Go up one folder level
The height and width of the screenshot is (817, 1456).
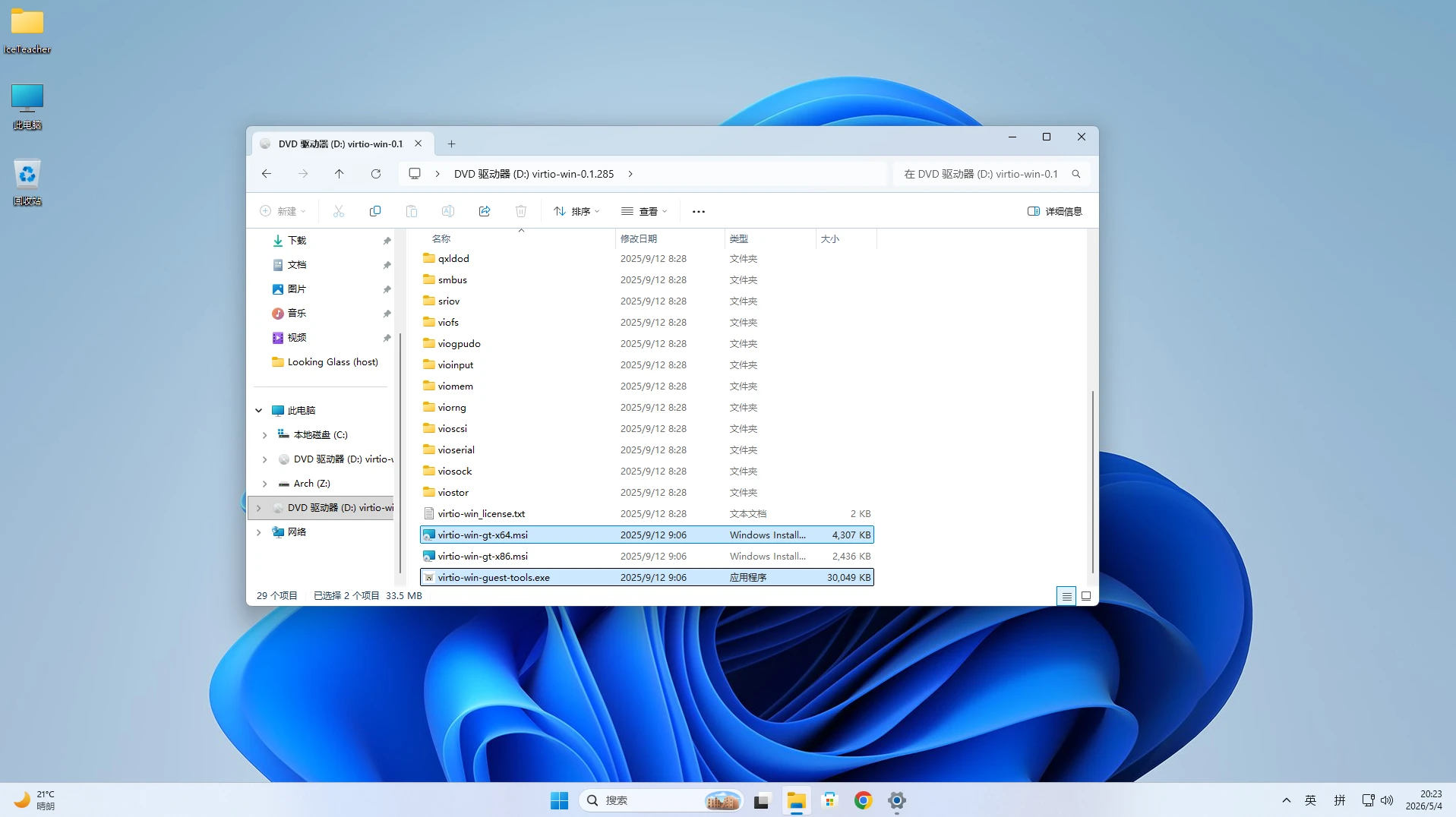point(340,174)
